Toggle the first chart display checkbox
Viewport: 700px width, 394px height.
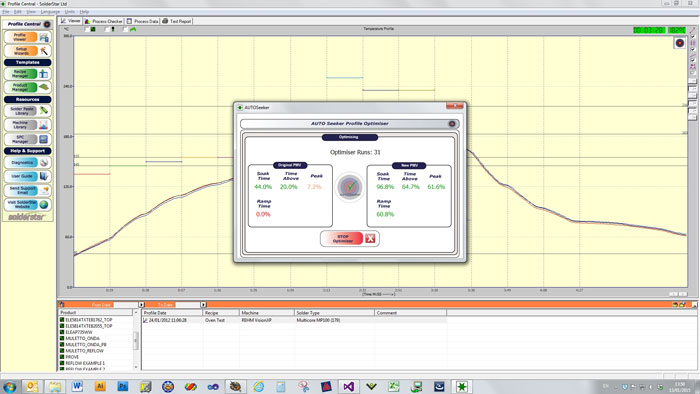pos(87,29)
